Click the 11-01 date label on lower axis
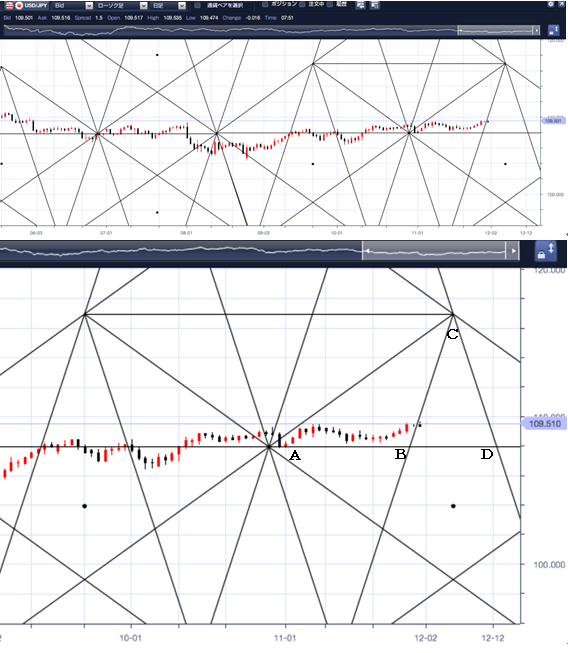 [285, 638]
